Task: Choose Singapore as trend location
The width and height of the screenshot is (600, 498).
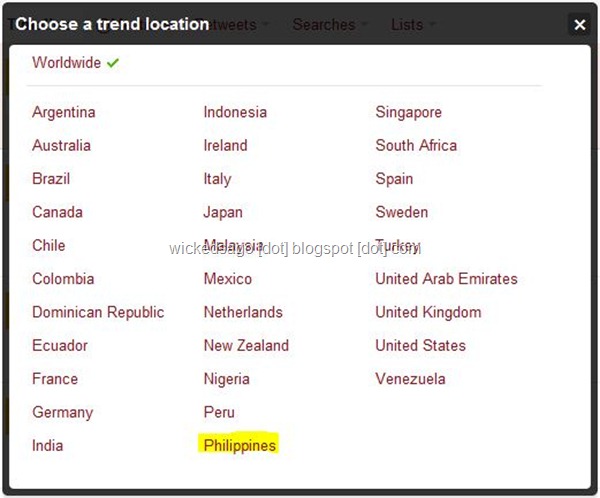Action: (408, 112)
